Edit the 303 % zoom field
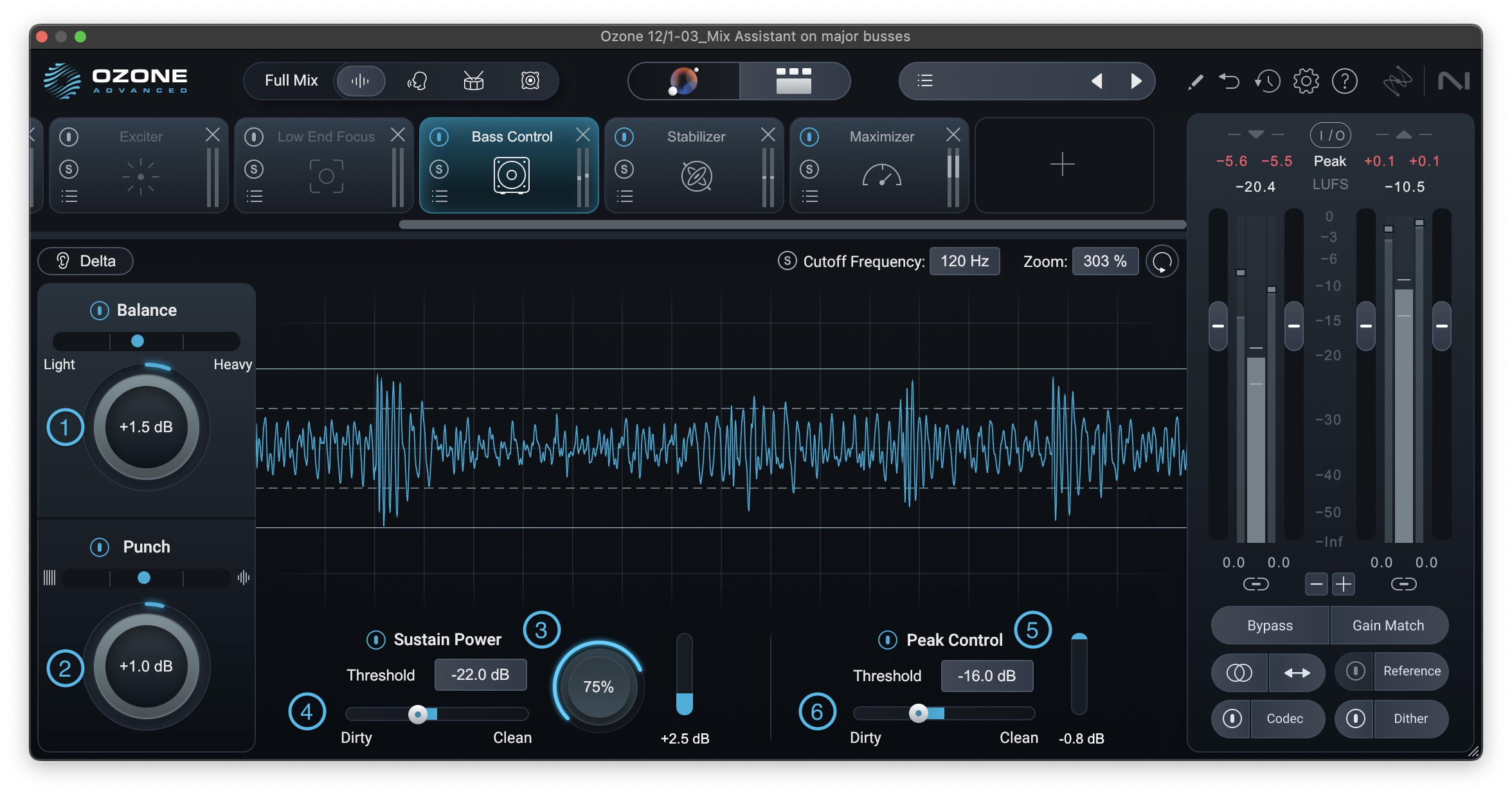 point(1105,260)
